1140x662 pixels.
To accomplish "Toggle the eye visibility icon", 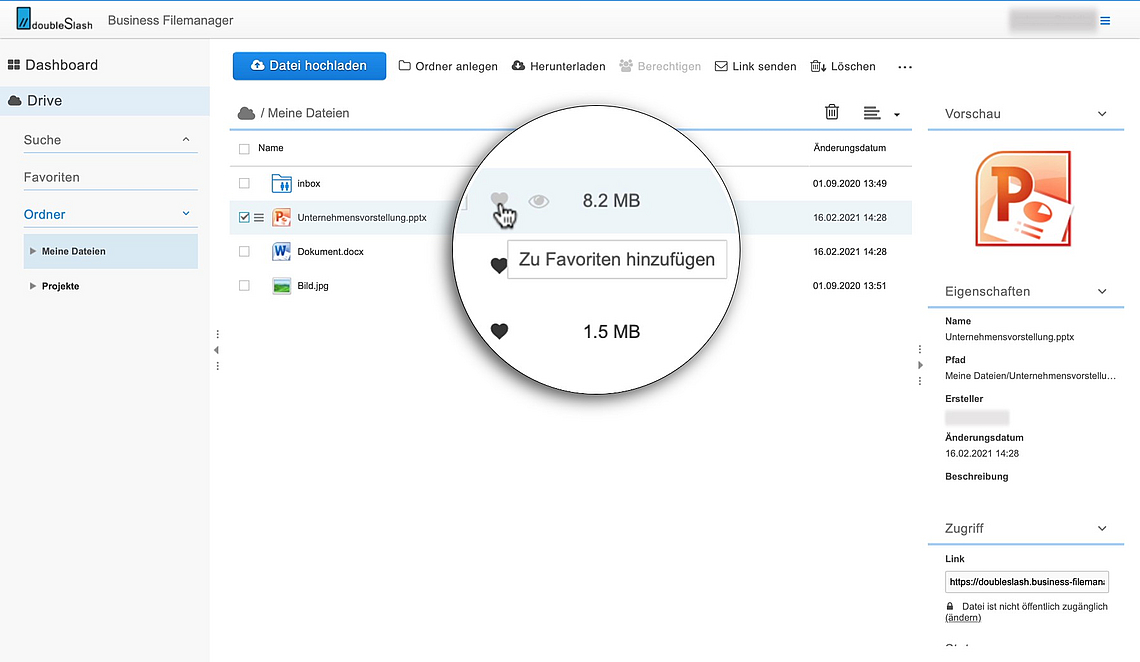I will click(539, 201).
